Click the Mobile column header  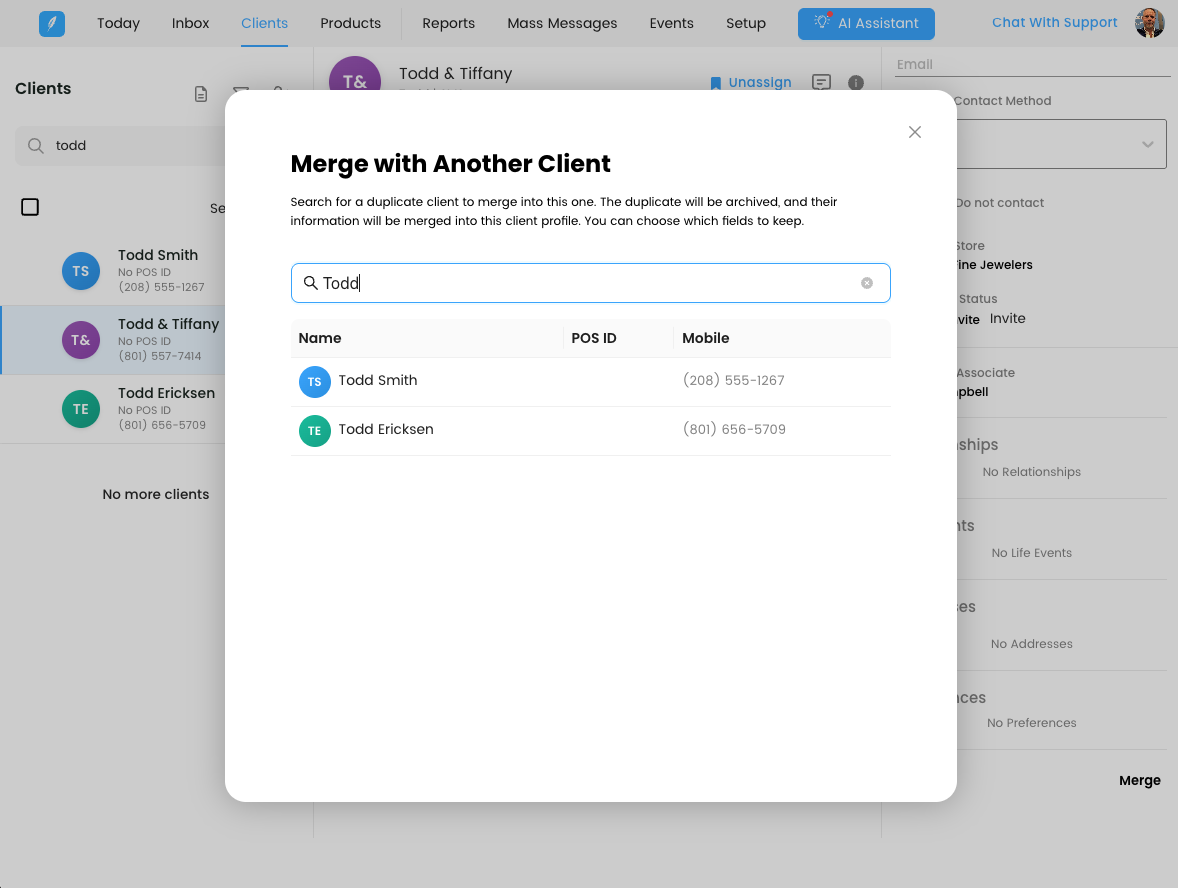click(705, 338)
